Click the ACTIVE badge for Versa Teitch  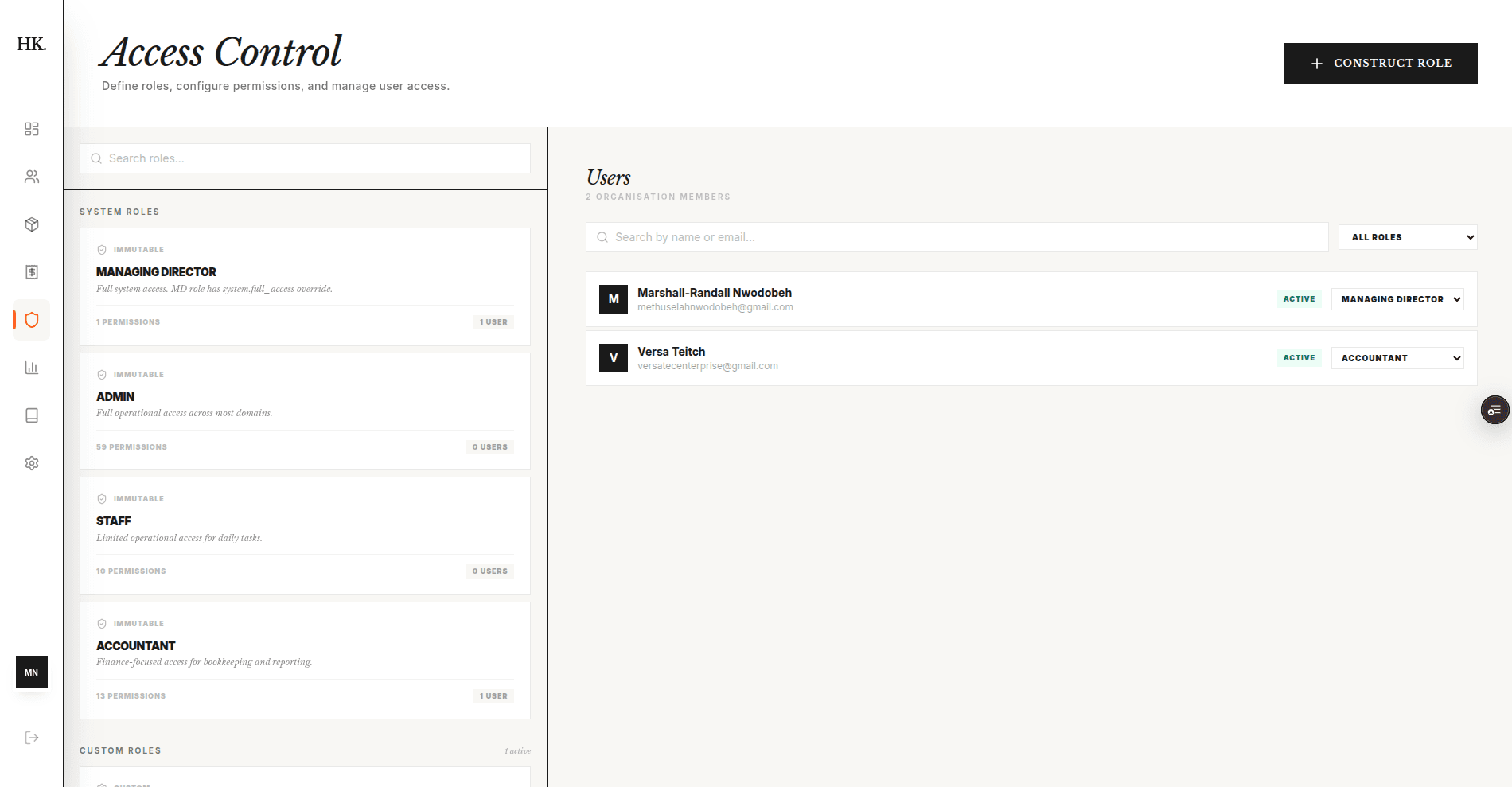click(1299, 358)
